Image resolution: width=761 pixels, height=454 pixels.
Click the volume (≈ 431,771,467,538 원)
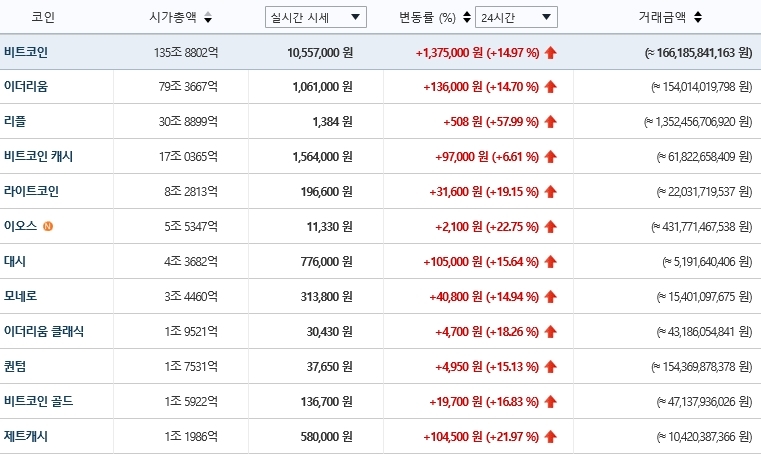[702, 227]
